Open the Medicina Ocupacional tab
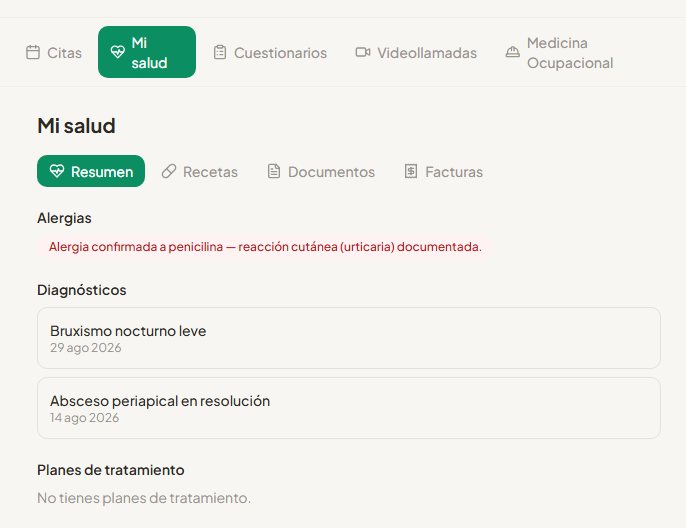 560,52
